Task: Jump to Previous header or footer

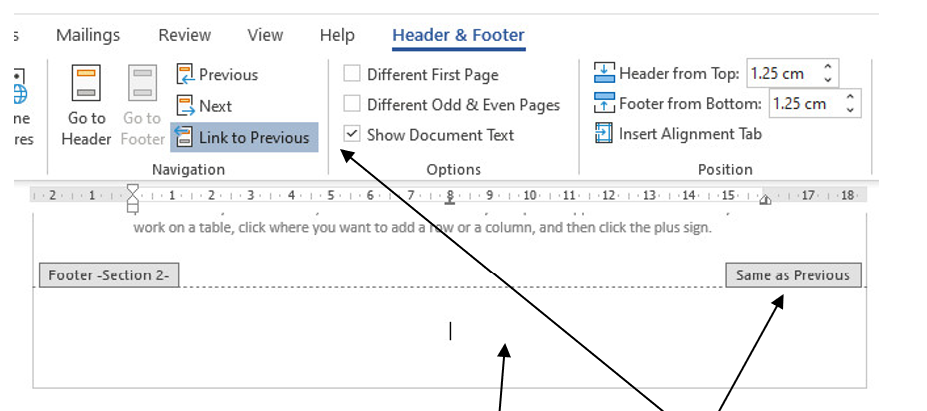Action: tap(217, 75)
